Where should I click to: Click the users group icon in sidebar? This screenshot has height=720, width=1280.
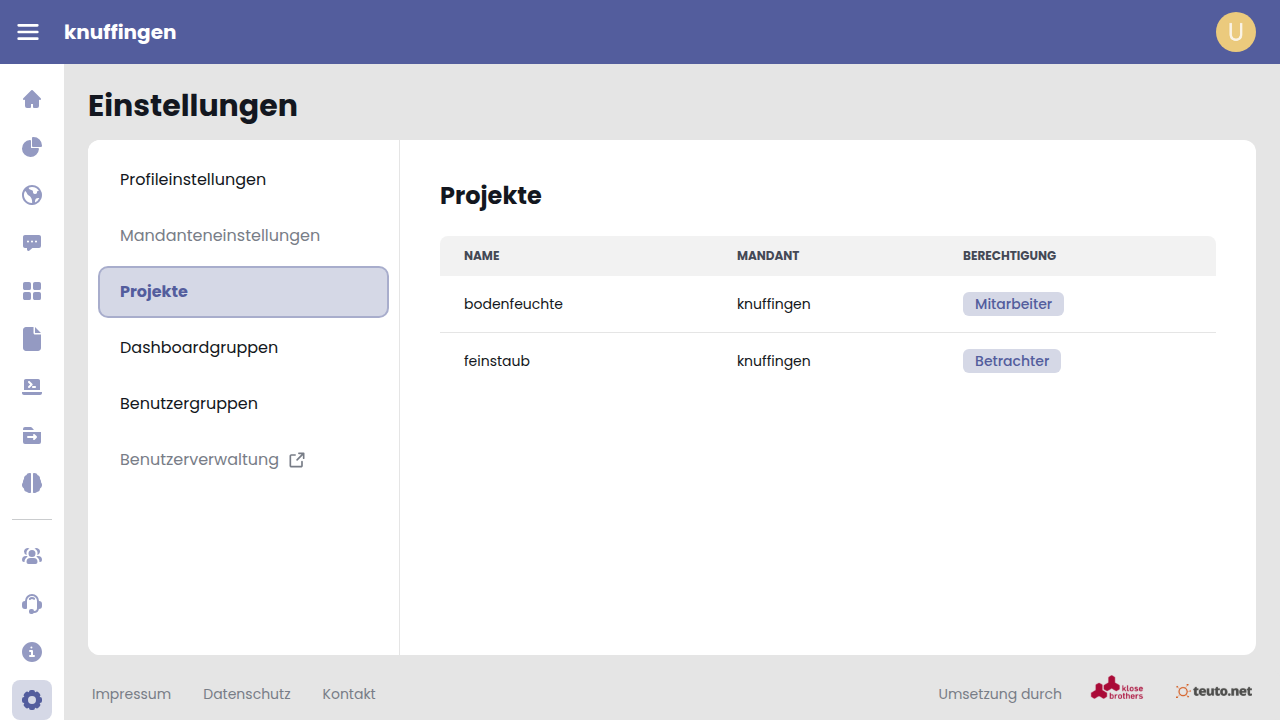(x=32, y=556)
